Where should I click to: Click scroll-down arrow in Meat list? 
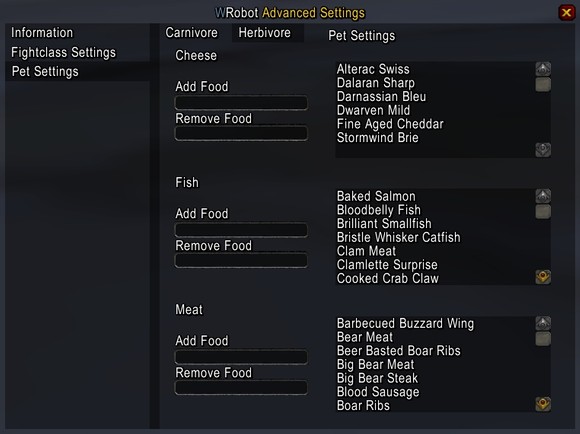click(x=543, y=404)
